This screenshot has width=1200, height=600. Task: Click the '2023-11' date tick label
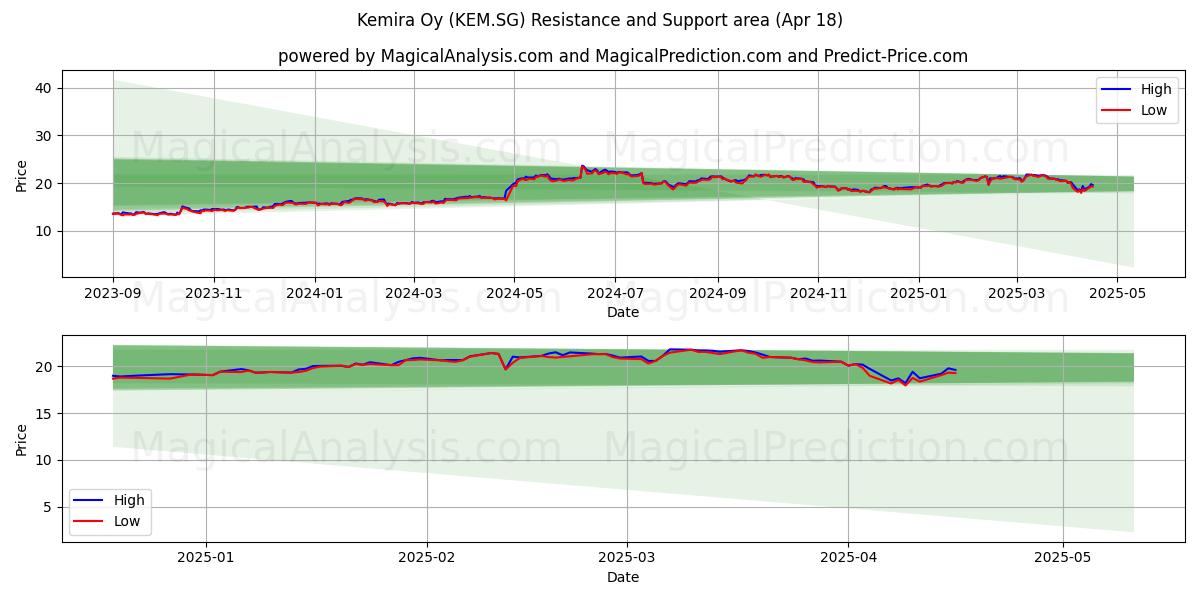pos(214,295)
